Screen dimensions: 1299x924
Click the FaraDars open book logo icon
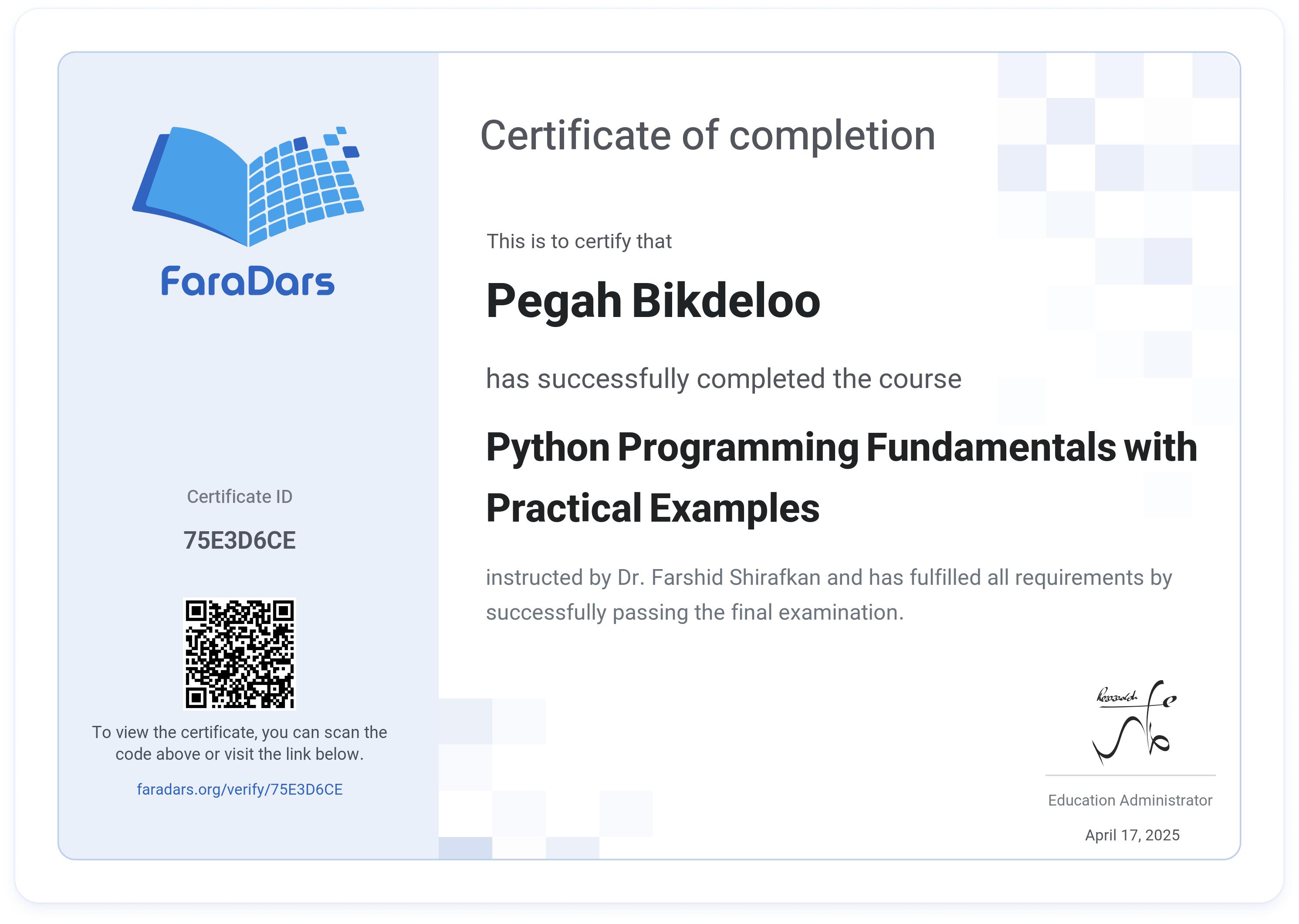point(248,187)
